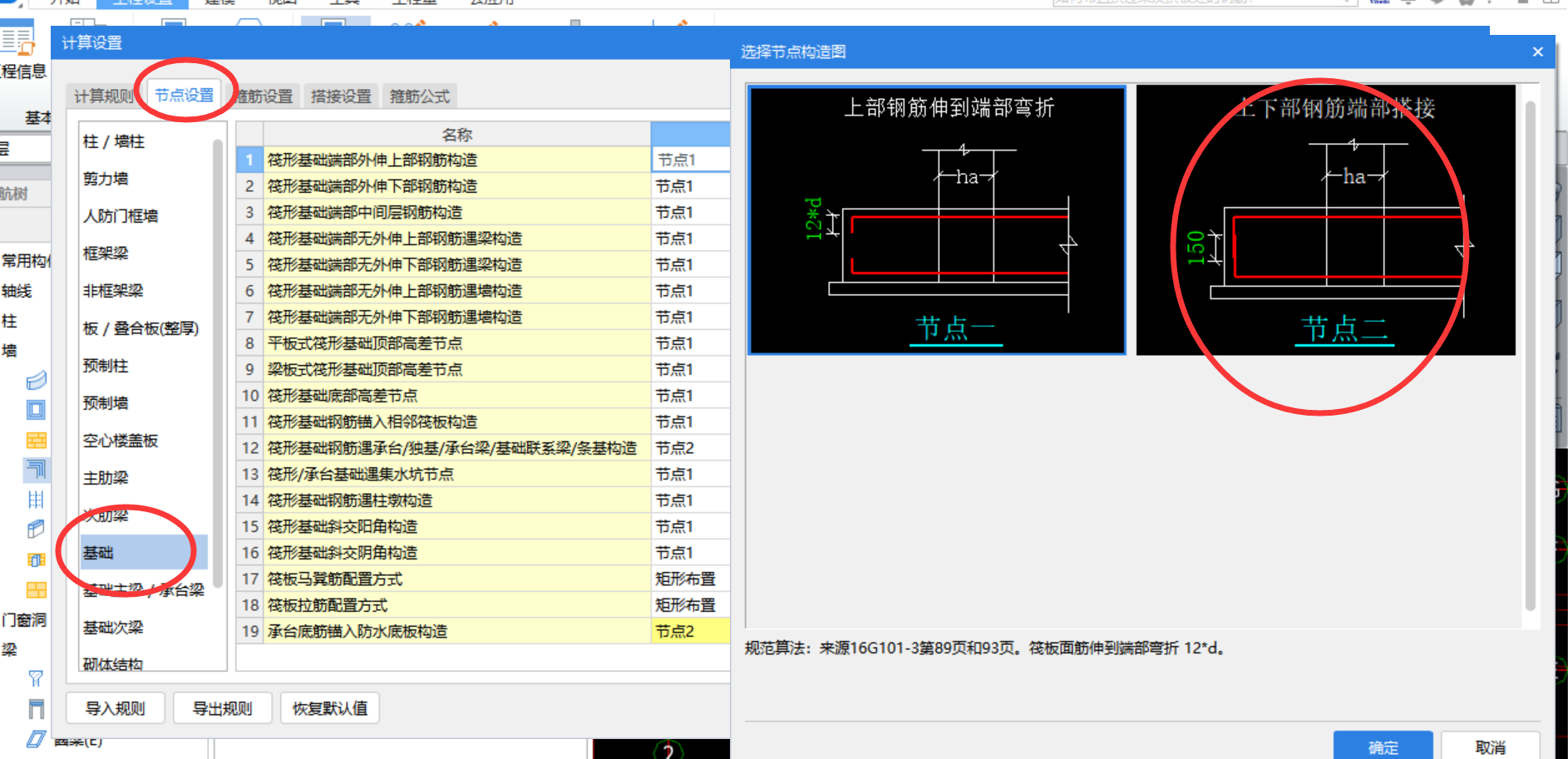Image resolution: width=1568 pixels, height=759 pixels.
Task: Select row 筏形/承台基础遇集水坑节点
Action: (456, 474)
